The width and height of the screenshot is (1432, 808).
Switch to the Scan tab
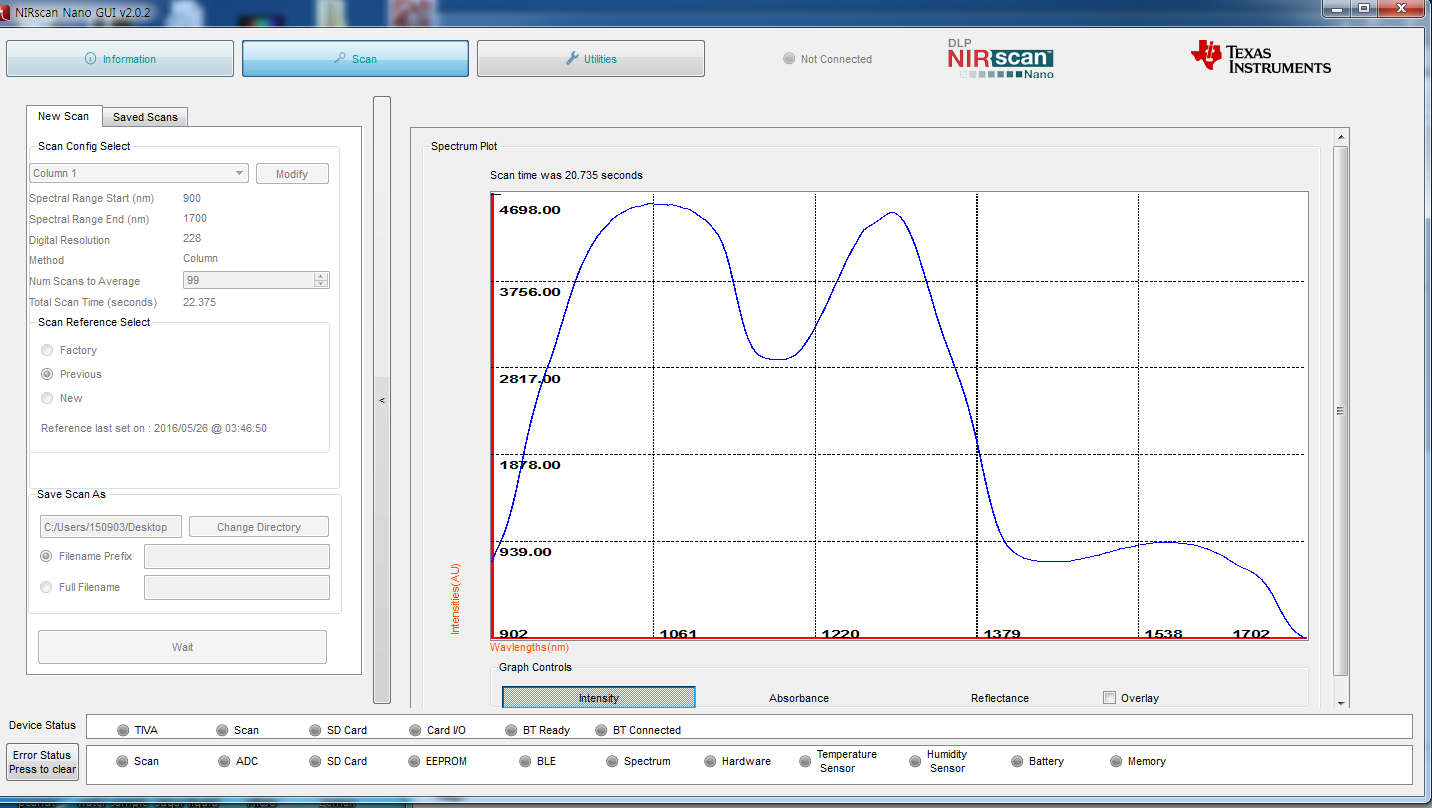tap(355, 59)
